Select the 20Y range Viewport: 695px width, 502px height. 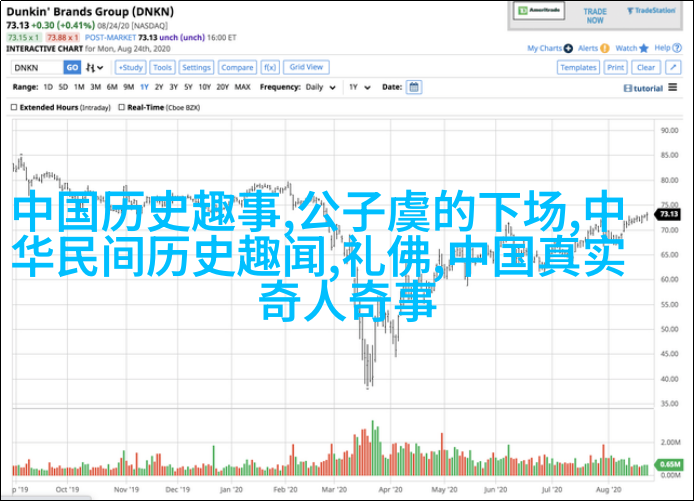pos(223,87)
